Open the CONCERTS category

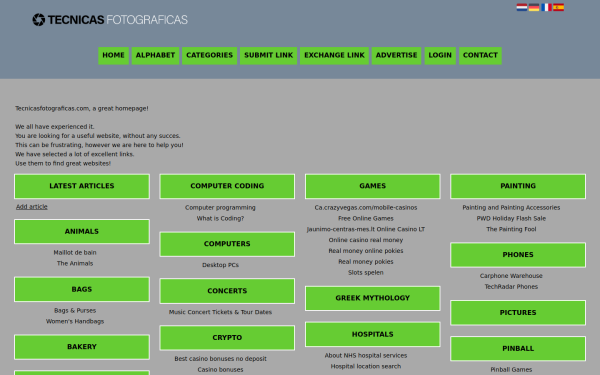[227, 291]
